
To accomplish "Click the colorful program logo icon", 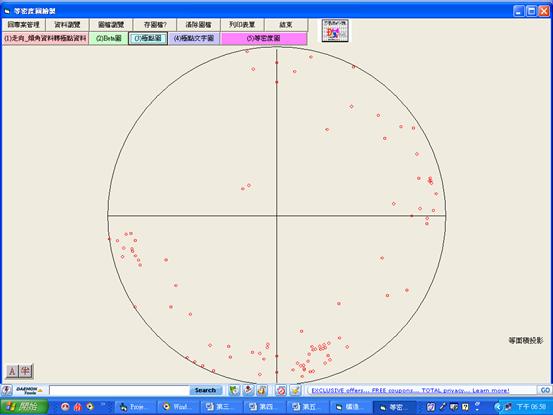I will [335, 31].
